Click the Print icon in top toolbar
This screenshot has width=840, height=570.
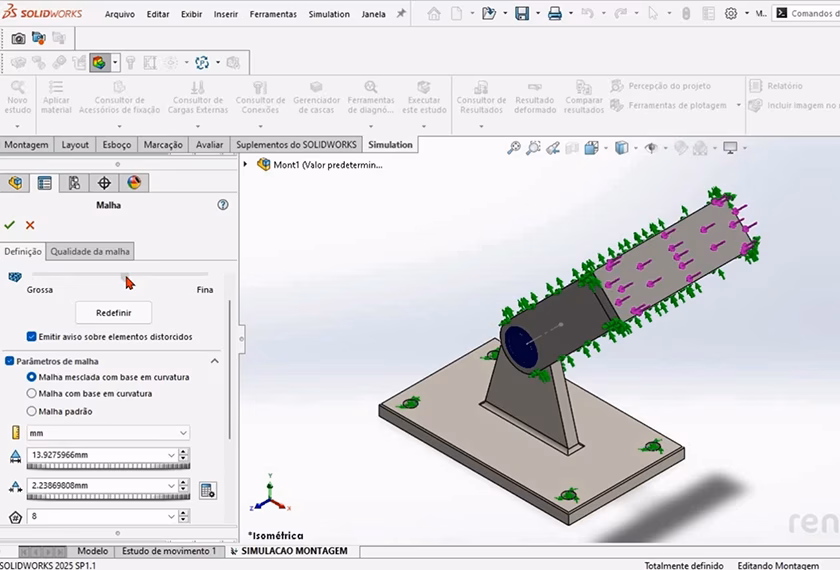[x=555, y=14]
